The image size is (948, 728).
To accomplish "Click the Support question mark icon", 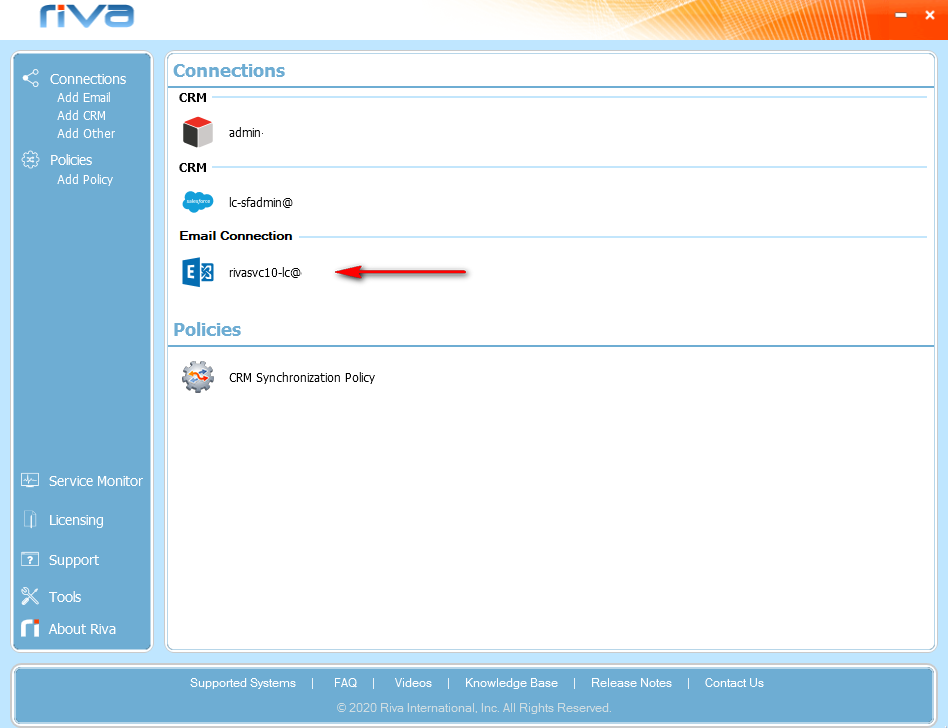I will 30,559.
